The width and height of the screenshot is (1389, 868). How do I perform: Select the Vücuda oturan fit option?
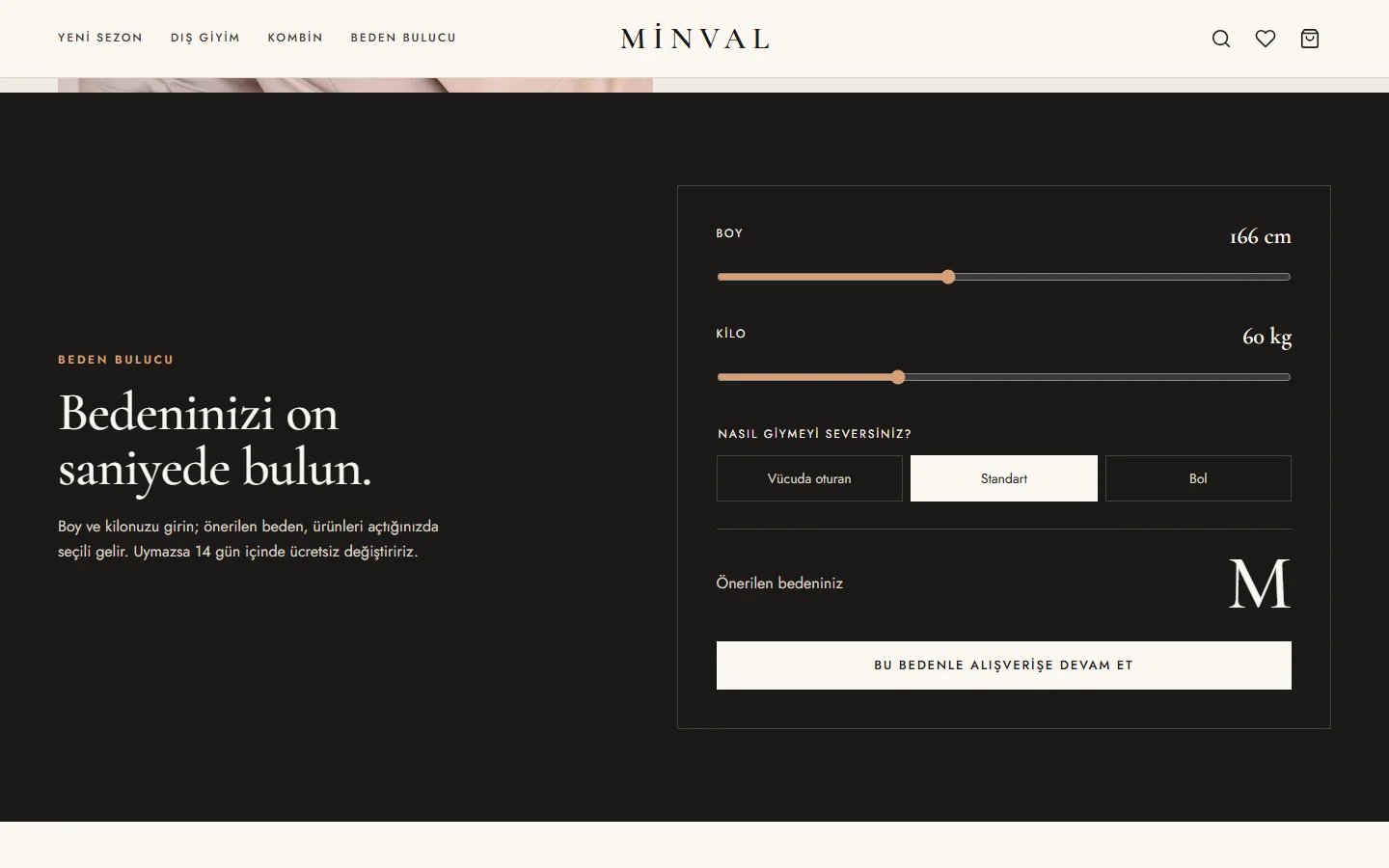coord(809,478)
